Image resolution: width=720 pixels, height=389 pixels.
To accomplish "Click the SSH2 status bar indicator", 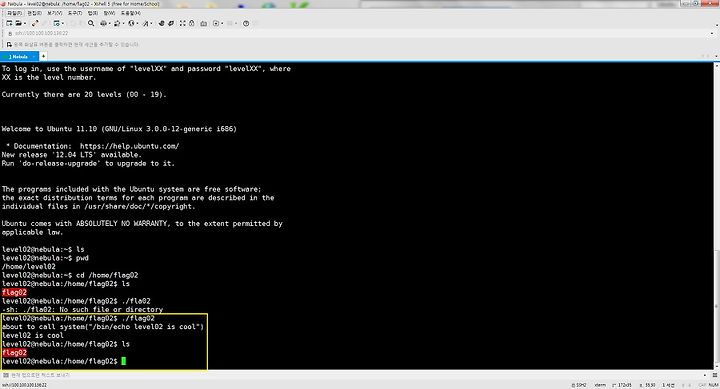I will click(x=579, y=385).
